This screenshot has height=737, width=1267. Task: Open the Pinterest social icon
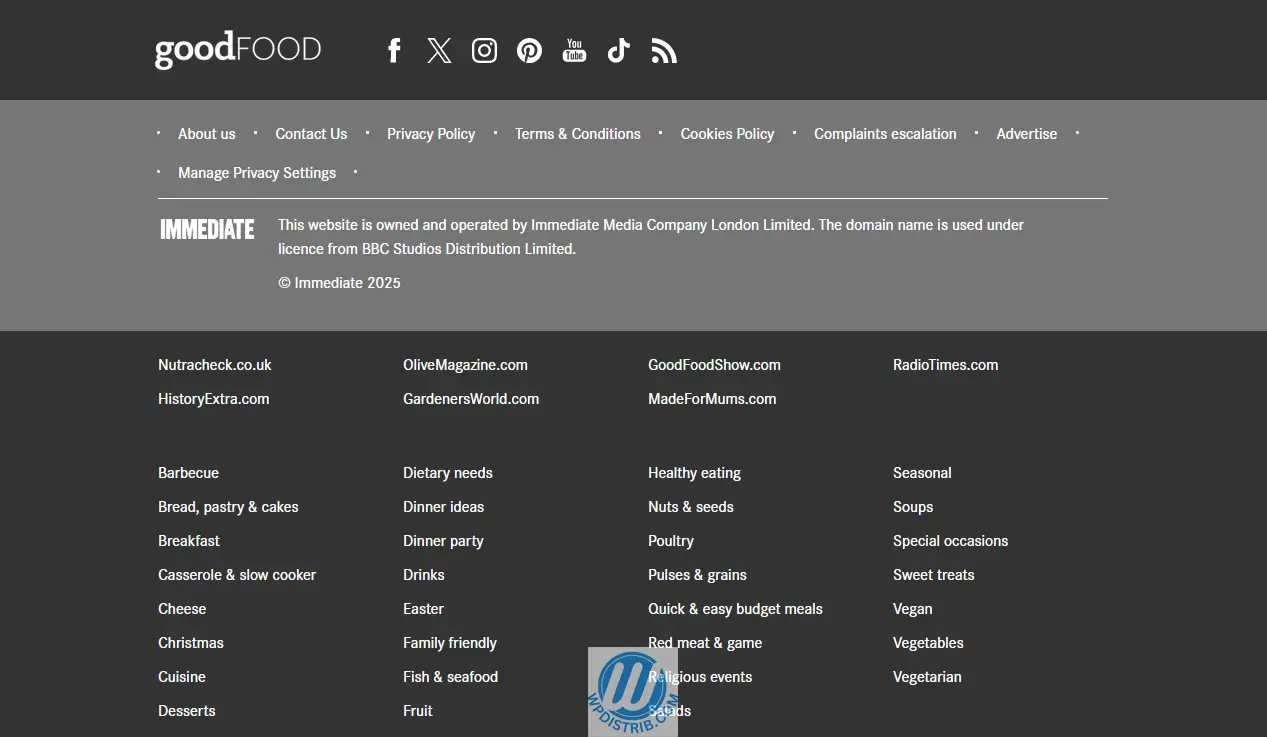click(x=529, y=51)
